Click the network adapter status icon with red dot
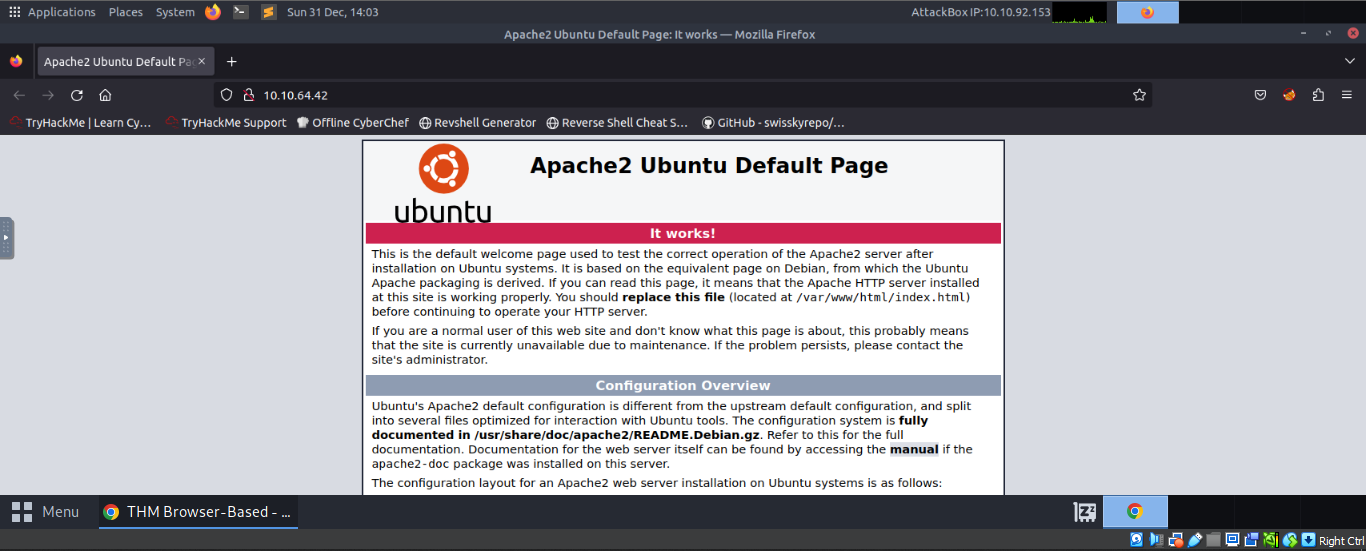The width and height of the screenshot is (1366, 551). 1175,540
